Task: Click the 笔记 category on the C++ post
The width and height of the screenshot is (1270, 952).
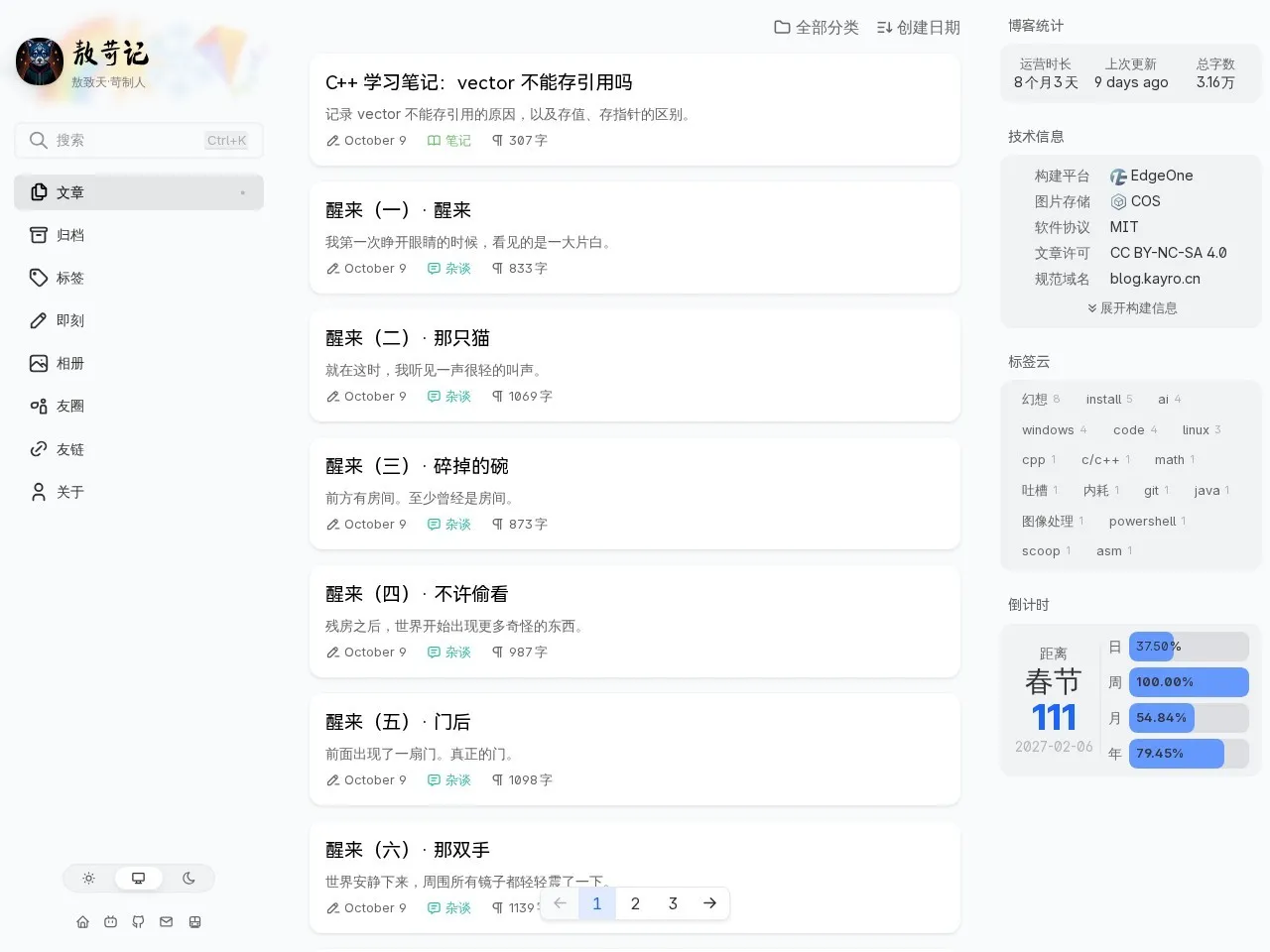Action: pos(449,141)
